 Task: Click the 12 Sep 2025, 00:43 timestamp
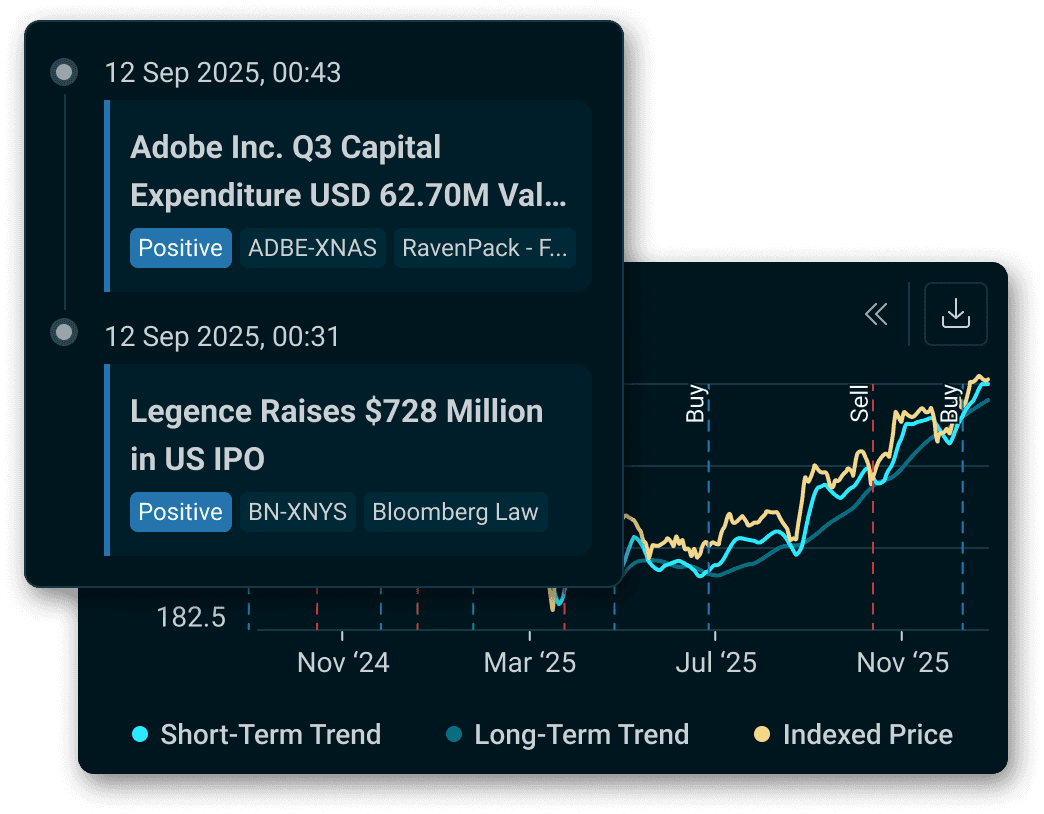[223, 73]
